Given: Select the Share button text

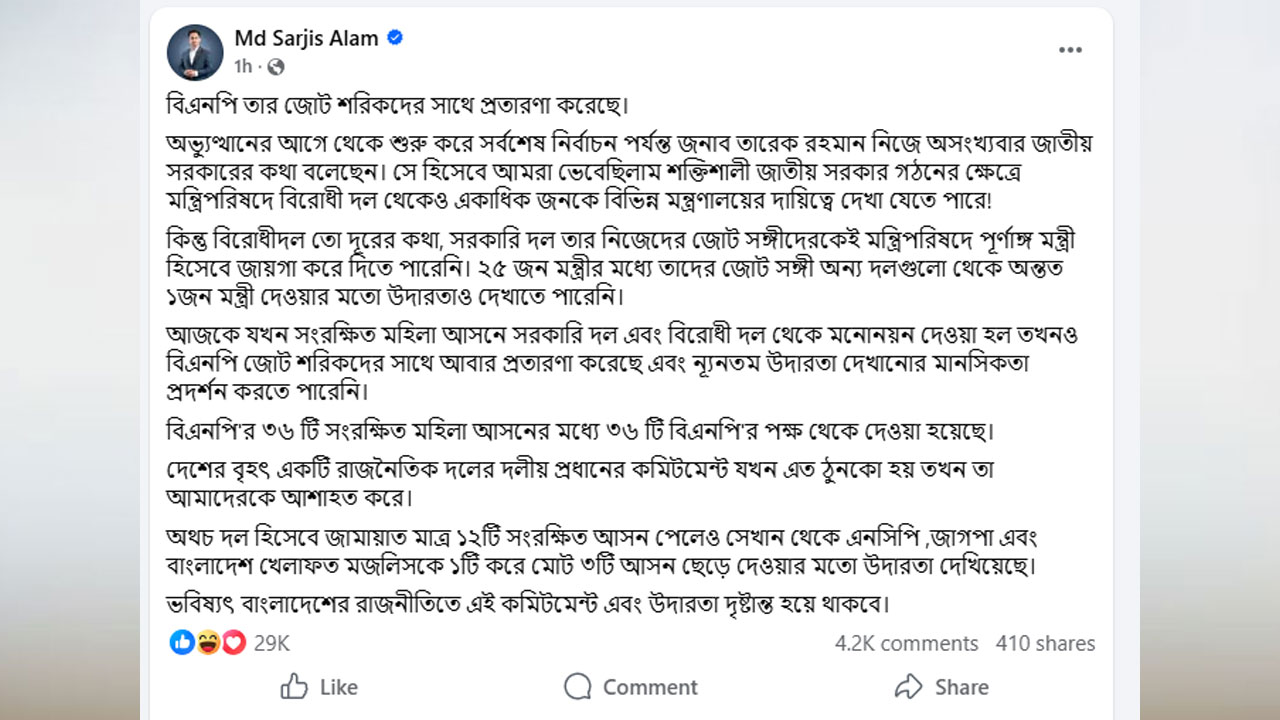Looking at the screenshot, I should tap(961, 687).
